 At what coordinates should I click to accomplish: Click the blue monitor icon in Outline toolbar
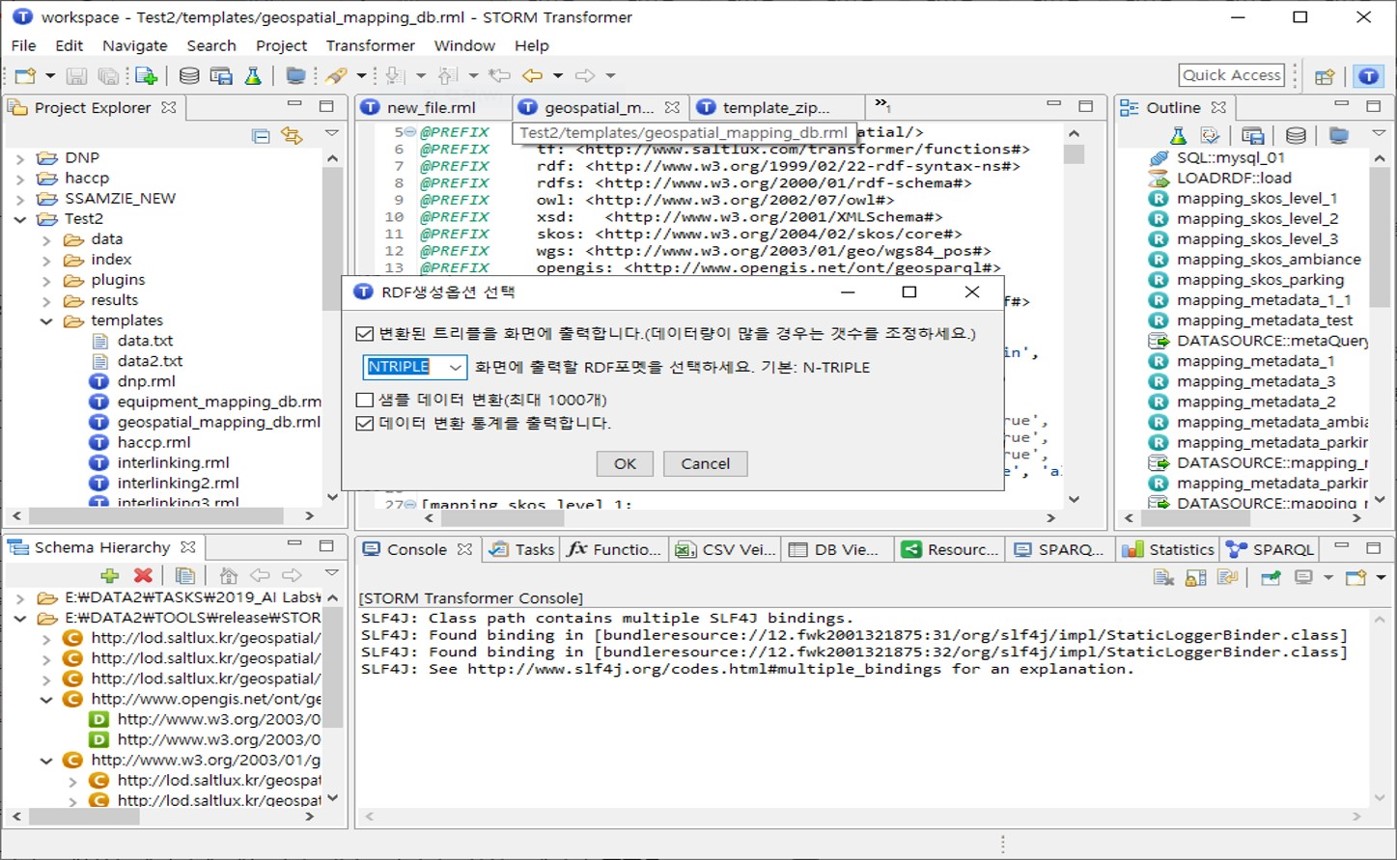(x=1338, y=136)
